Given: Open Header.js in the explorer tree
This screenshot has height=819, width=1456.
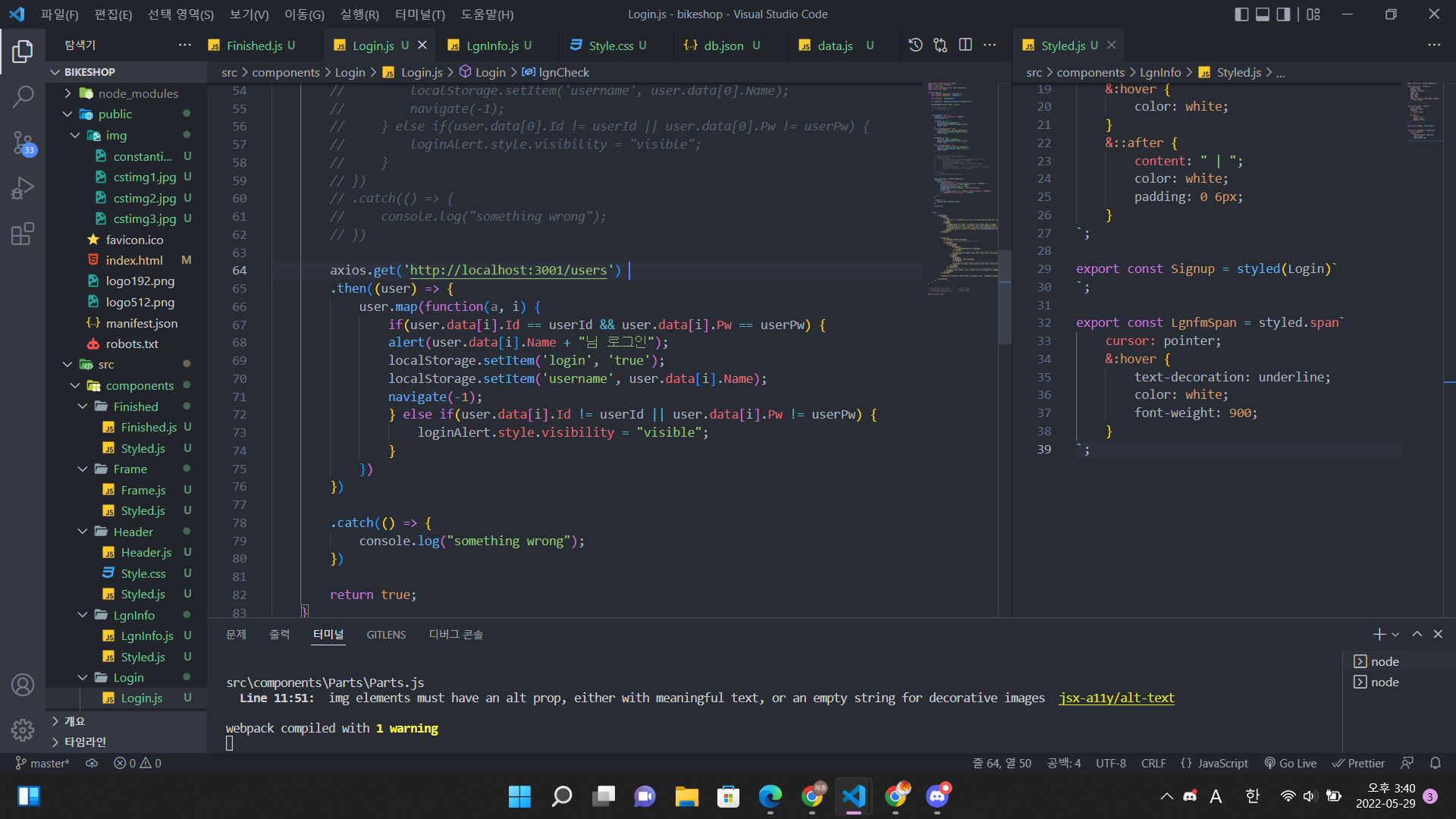Looking at the screenshot, I should pyautogui.click(x=146, y=553).
